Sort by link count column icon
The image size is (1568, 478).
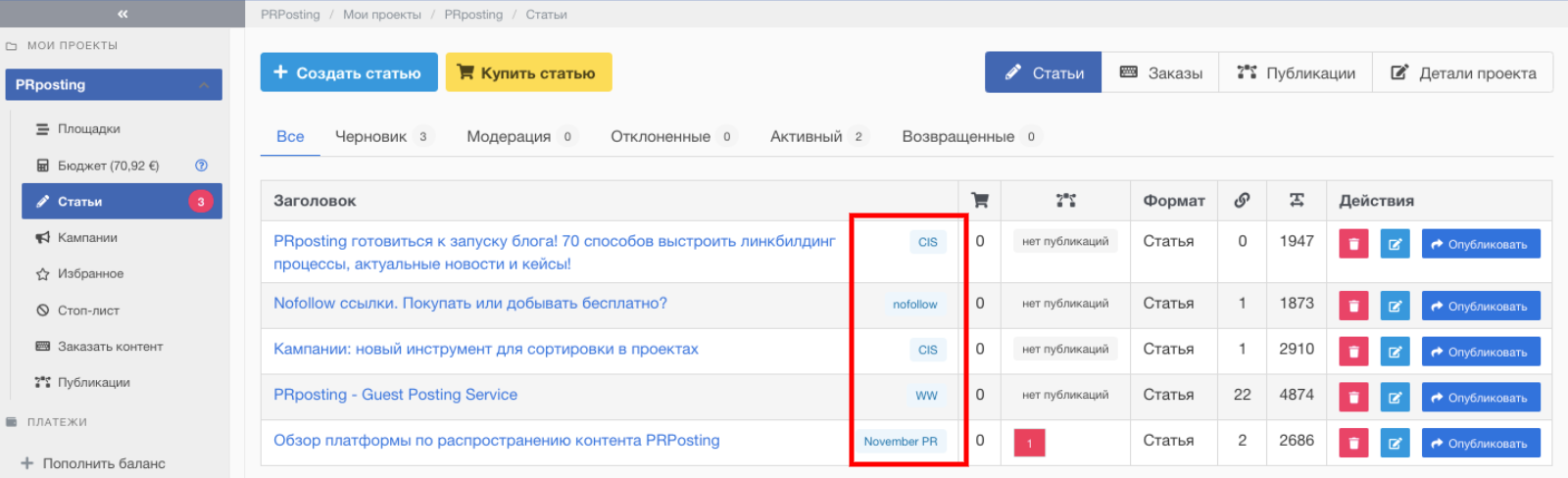tap(1242, 200)
